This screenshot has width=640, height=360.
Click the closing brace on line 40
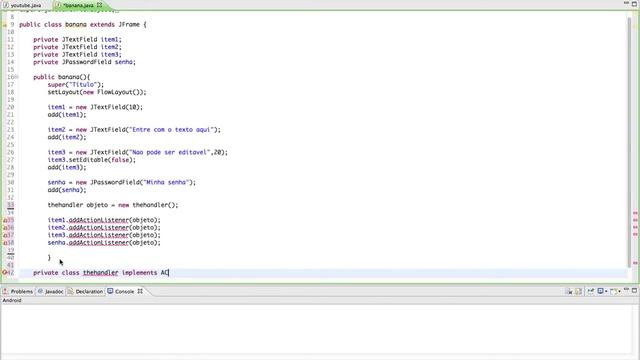pyautogui.click(x=49, y=258)
